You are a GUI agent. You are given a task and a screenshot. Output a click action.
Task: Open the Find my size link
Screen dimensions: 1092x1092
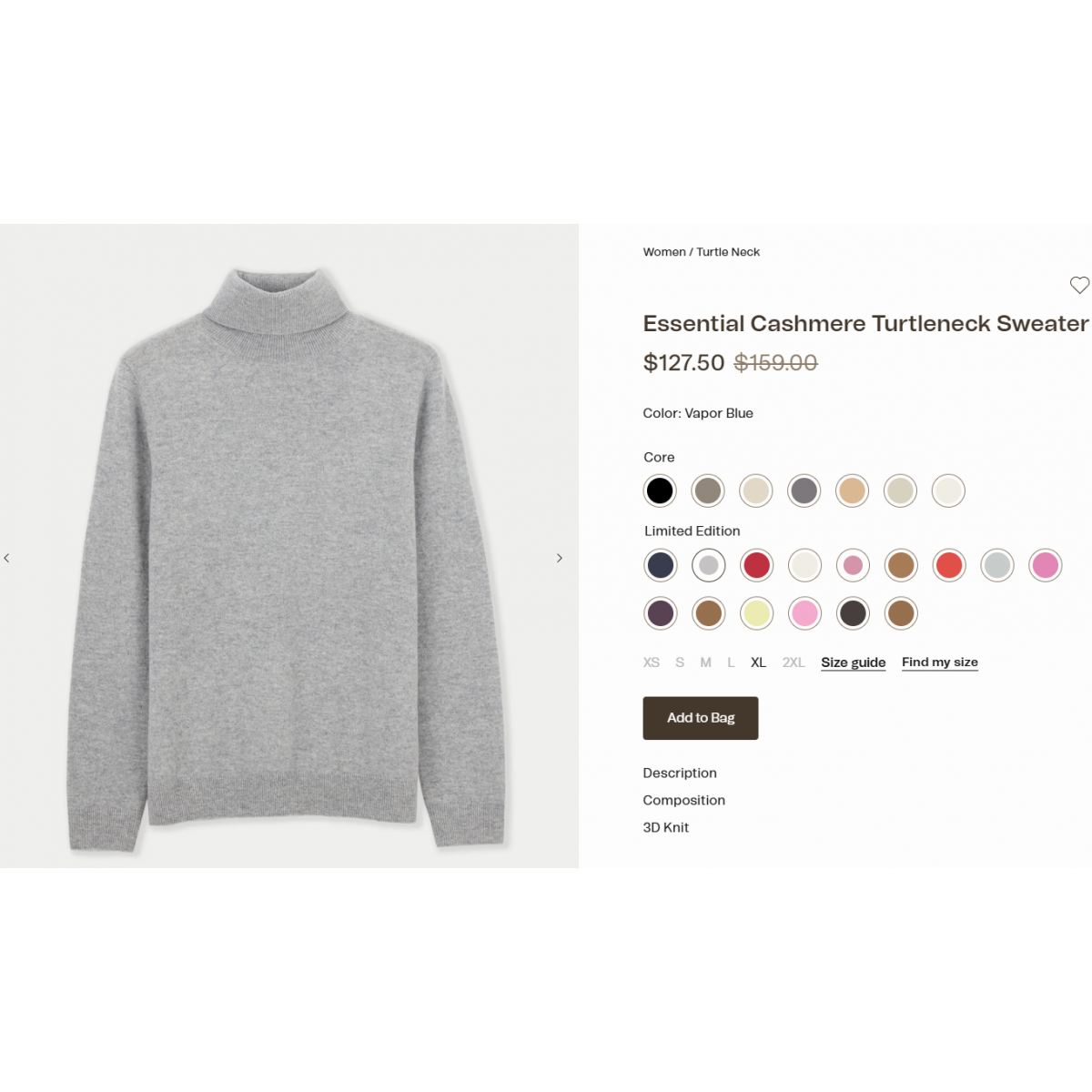click(940, 662)
